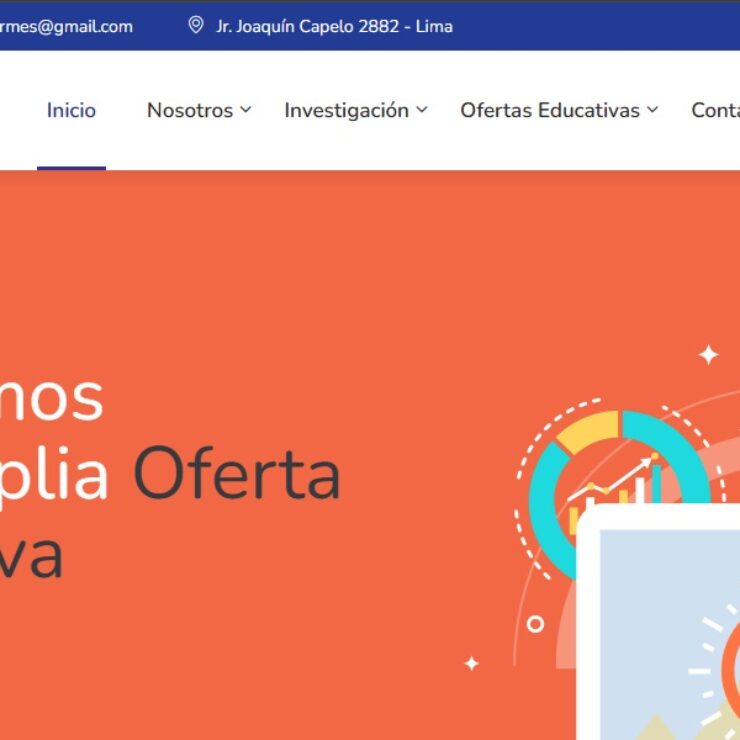Click the yellow segment of the donut chart
The height and width of the screenshot is (740, 740).
[x=588, y=431]
